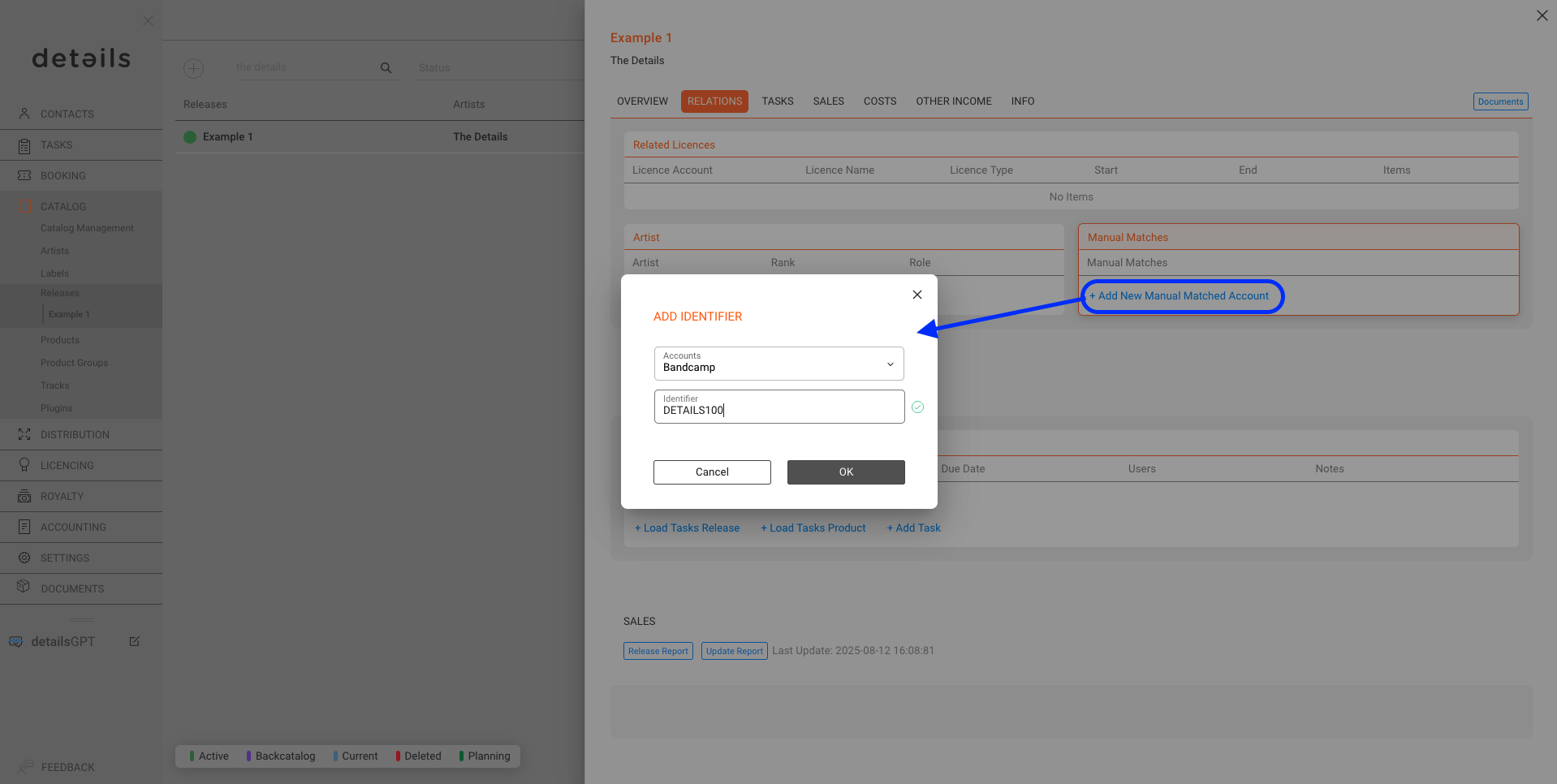Start new detailsGPT chat via edit icon
Image resolution: width=1557 pixels, height=784 pixels.
[x=135, y=641]
